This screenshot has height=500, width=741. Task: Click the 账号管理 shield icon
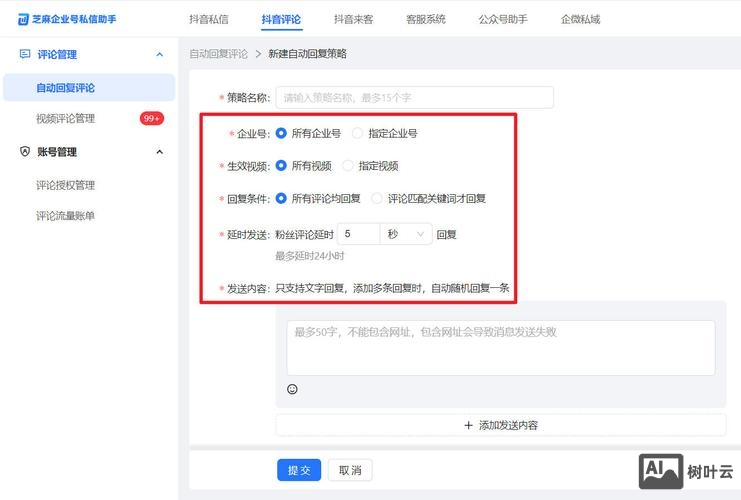[25, 151]
